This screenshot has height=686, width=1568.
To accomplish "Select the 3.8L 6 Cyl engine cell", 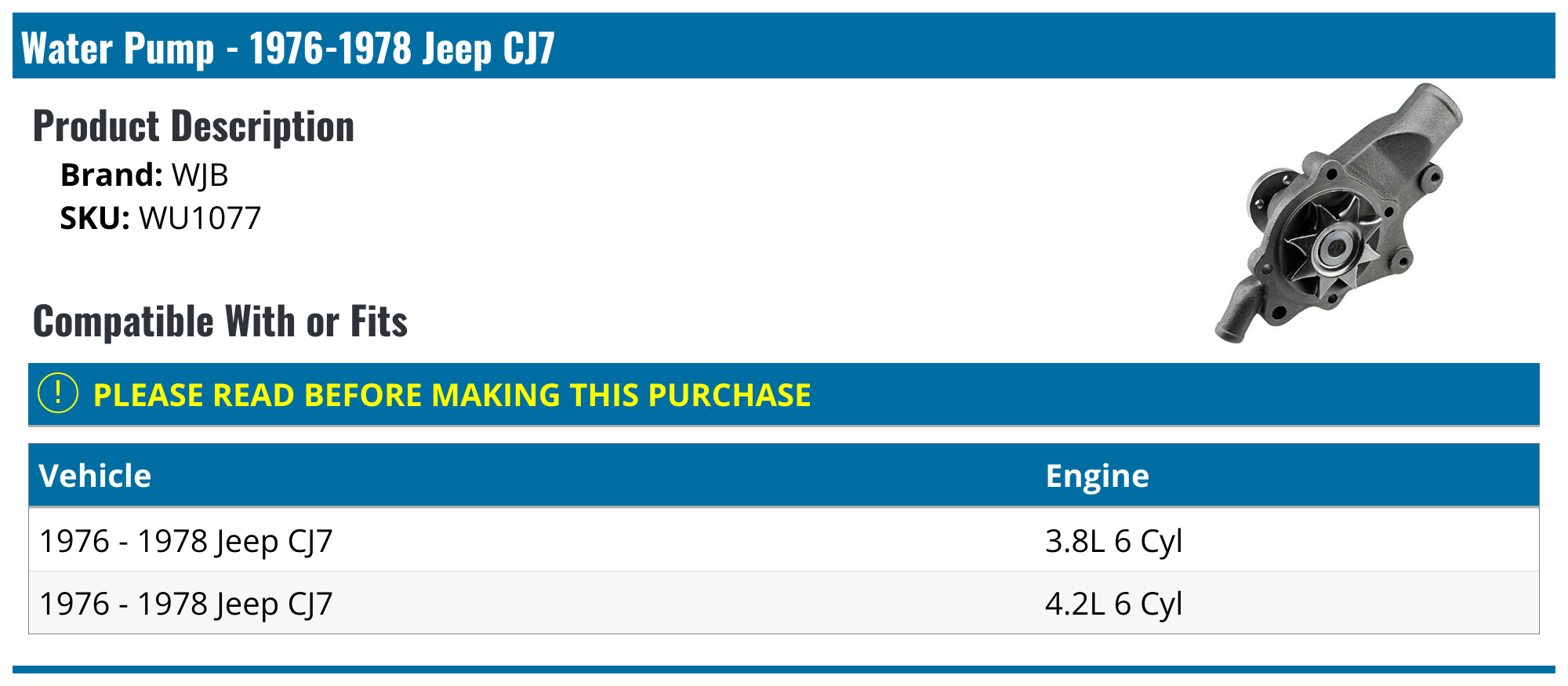I will click(1113, 541).
